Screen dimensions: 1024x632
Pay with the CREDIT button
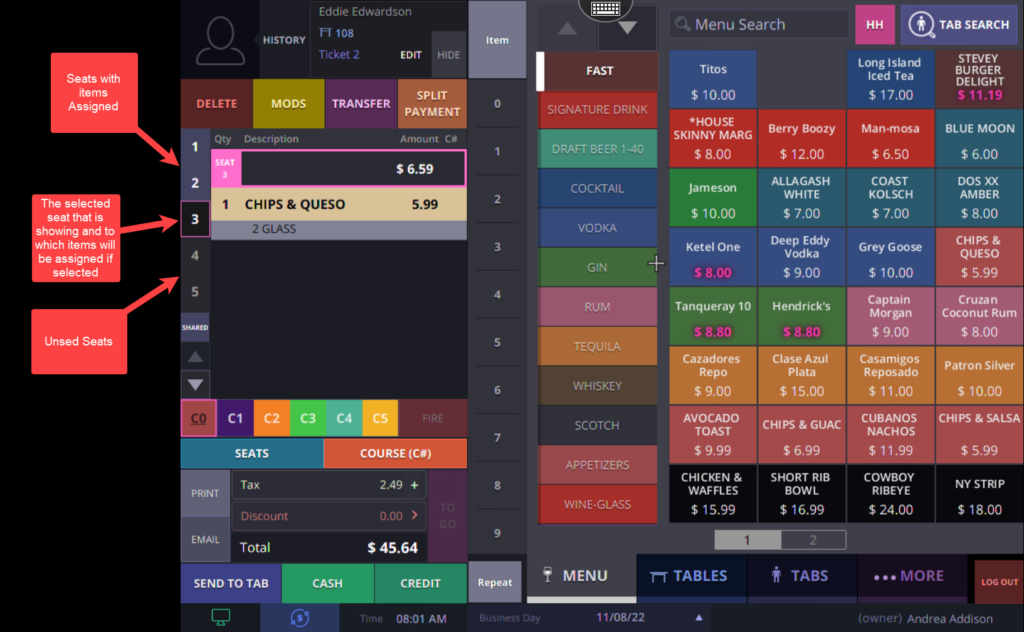click(x=420, y=583)
